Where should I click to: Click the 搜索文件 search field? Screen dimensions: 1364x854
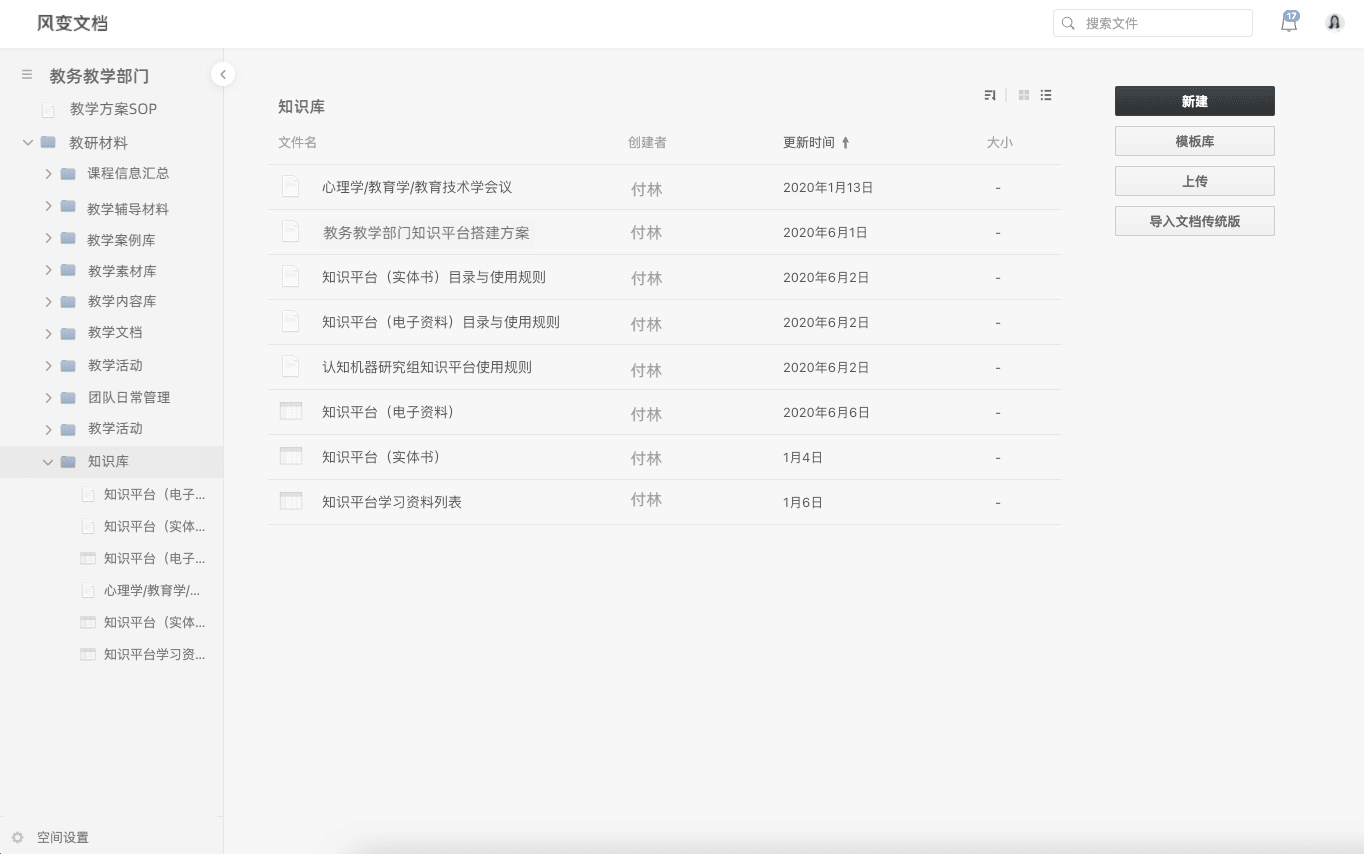1152,23
